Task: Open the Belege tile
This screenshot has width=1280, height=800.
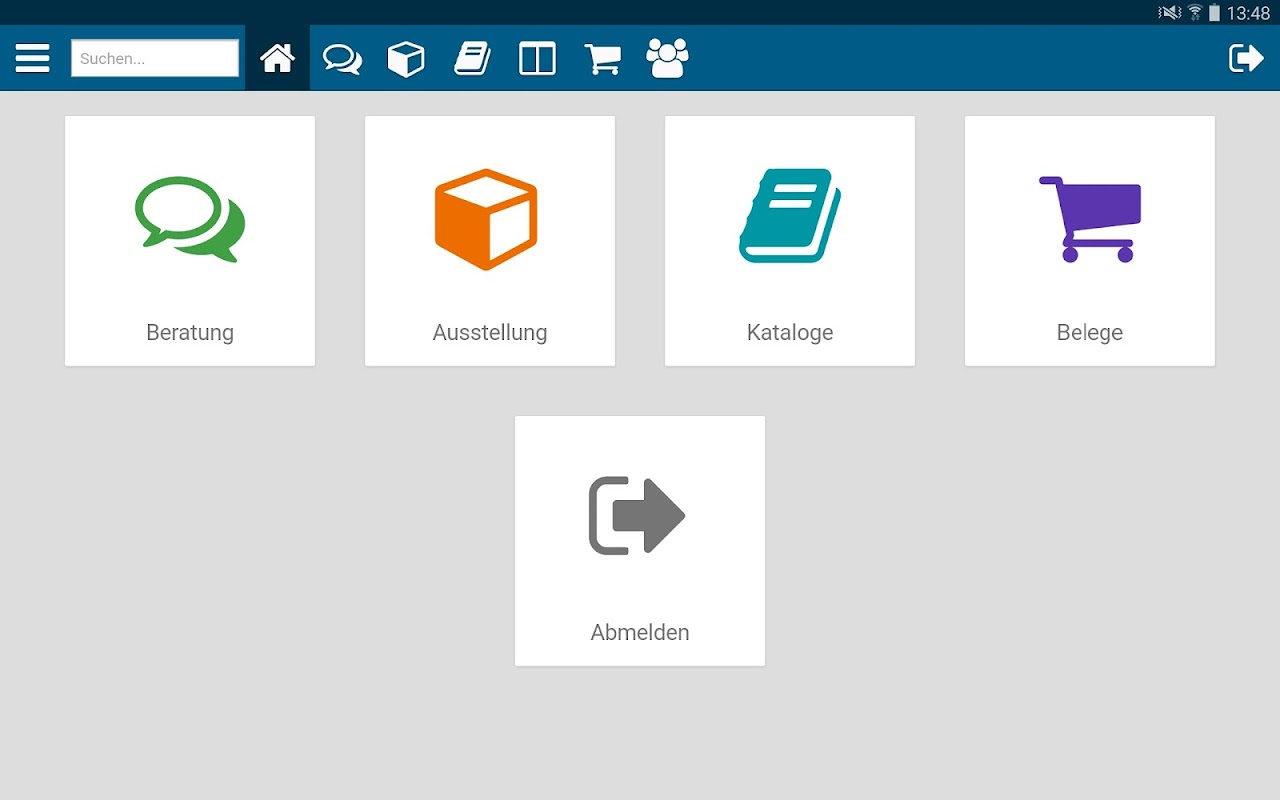Action: click(1090, 241)
